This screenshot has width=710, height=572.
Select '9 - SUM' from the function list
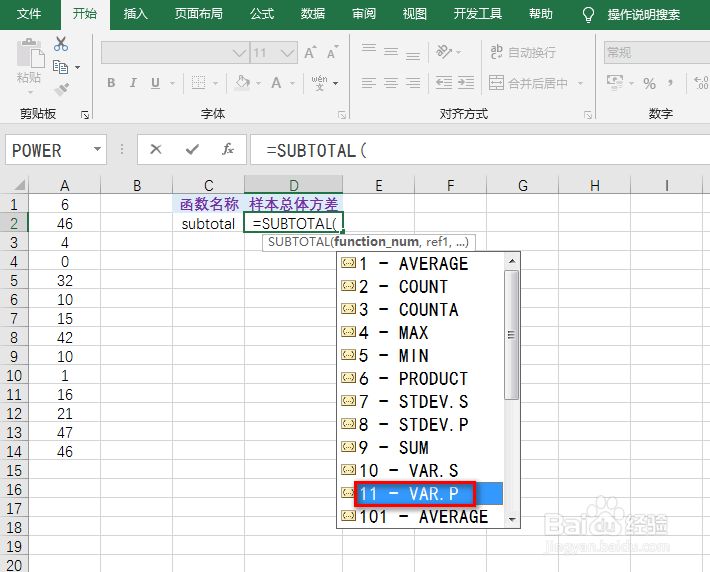[x=421, y=447]
